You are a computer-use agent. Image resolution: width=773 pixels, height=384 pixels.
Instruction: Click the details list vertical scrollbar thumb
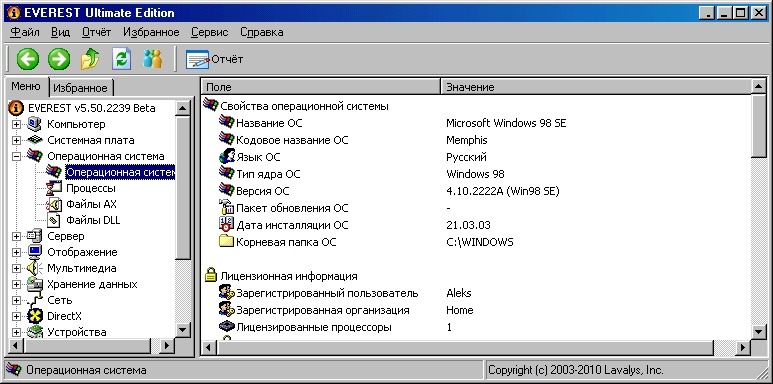[x=759, y=126]
